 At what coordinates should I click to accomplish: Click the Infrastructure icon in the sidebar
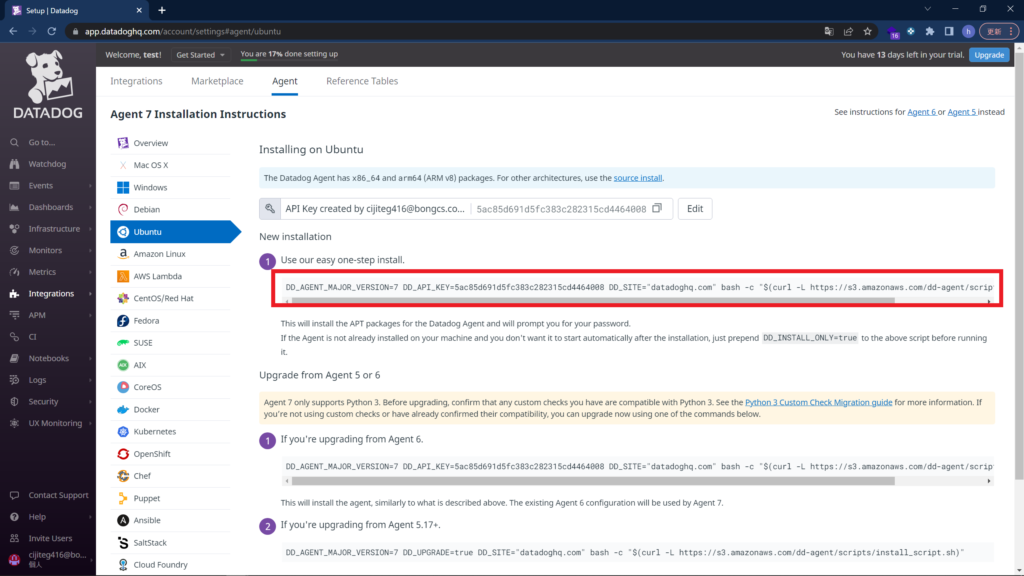tap(14, 228)
